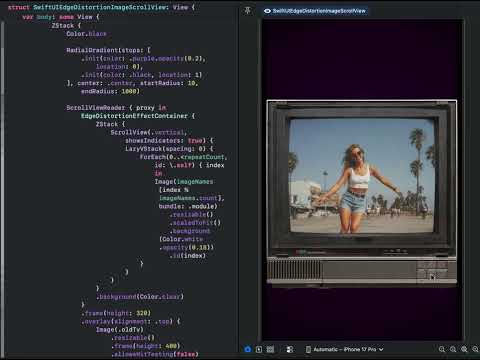
Task: Click the 'Image(.oldTv)' line
Action: click(x=120, y=330)
